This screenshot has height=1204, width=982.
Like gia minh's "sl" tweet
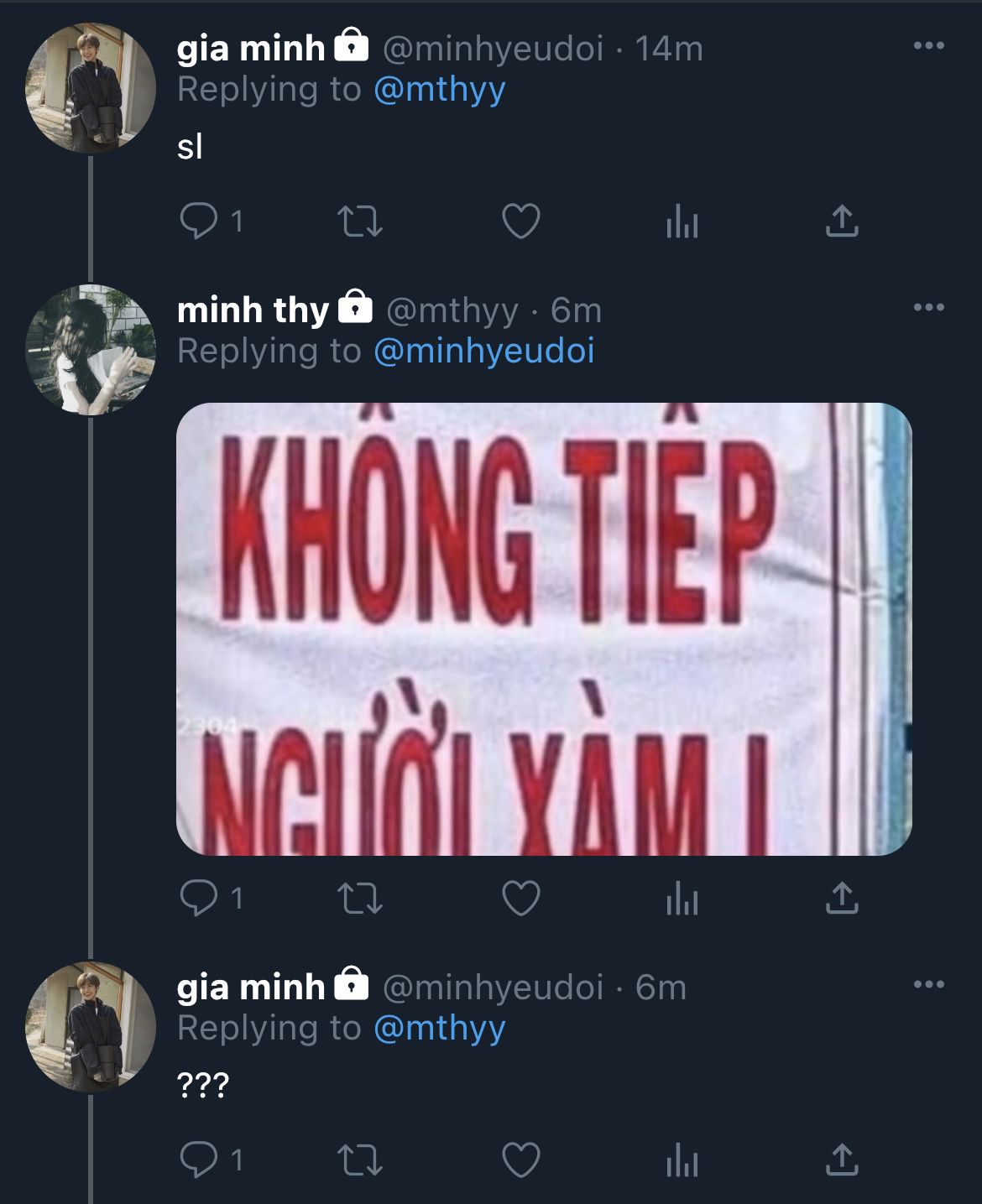pyautogui.click(x=520, y=222)
